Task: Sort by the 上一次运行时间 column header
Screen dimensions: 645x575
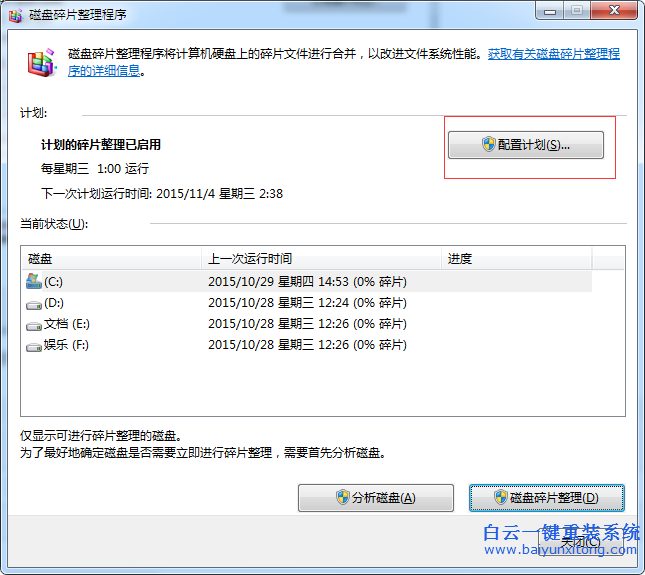Action: (x=322, y=259)
